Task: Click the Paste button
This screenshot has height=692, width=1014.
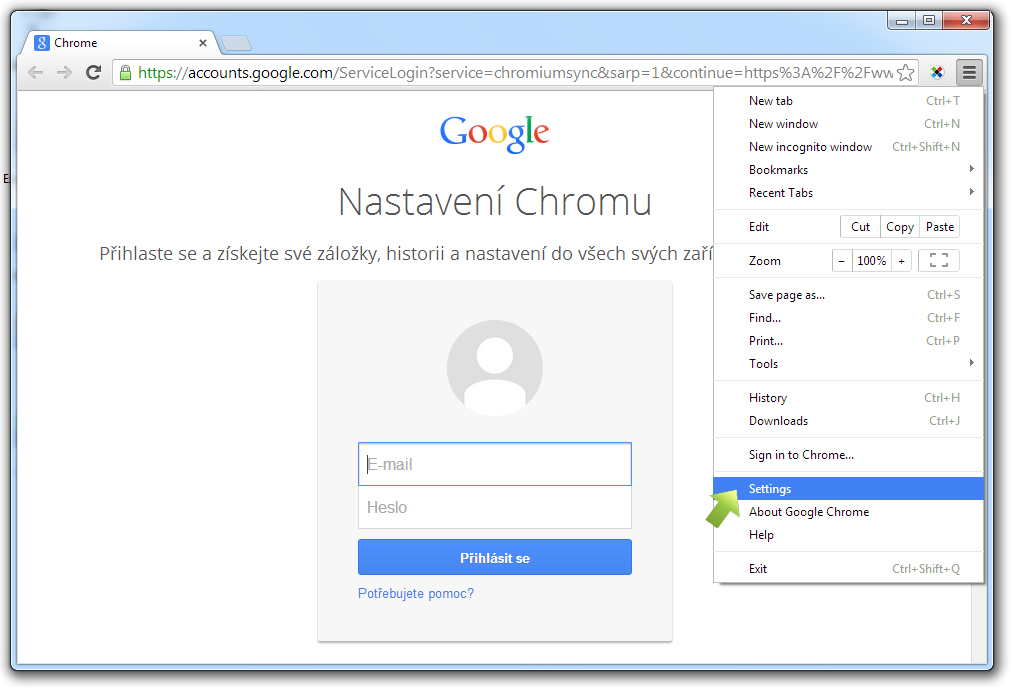Action: 940,227
